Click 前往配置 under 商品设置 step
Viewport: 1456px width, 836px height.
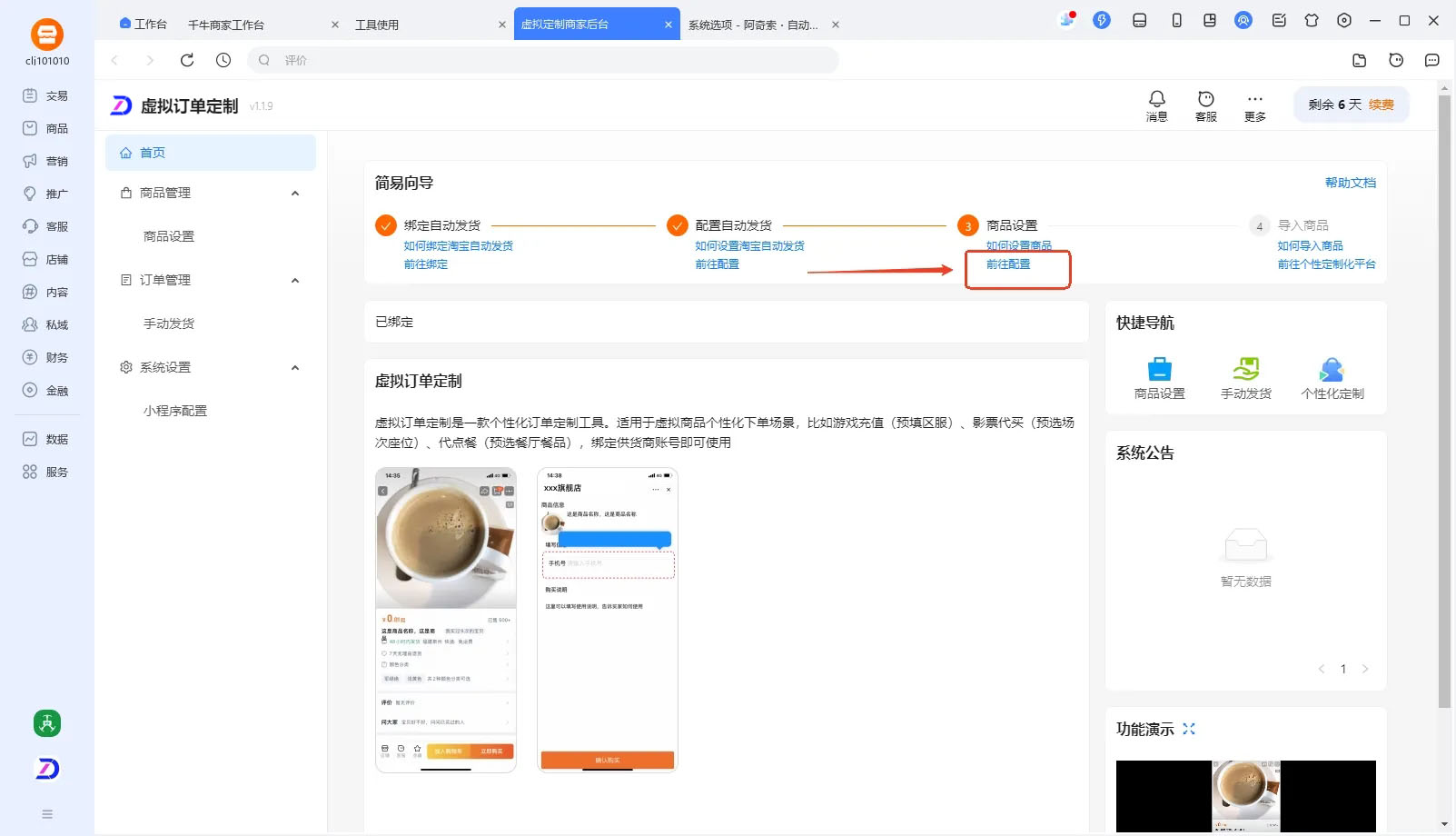[1008, 264]
